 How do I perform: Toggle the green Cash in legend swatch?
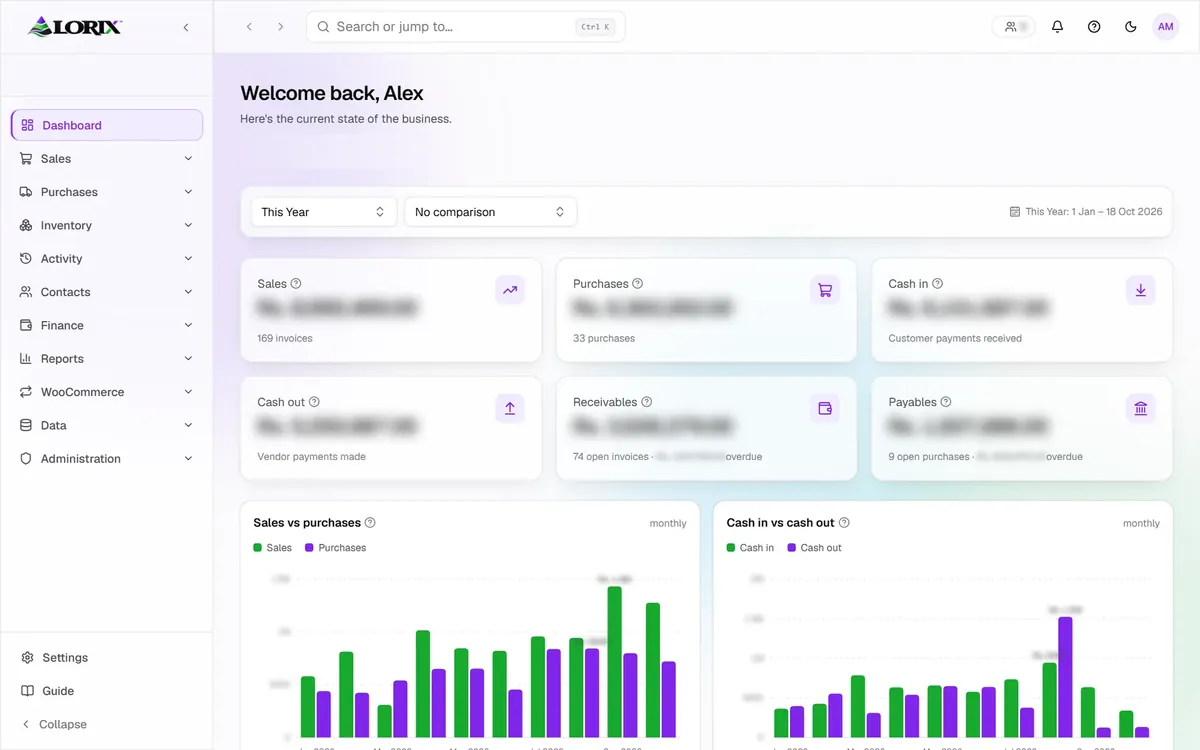pos(731,548)
